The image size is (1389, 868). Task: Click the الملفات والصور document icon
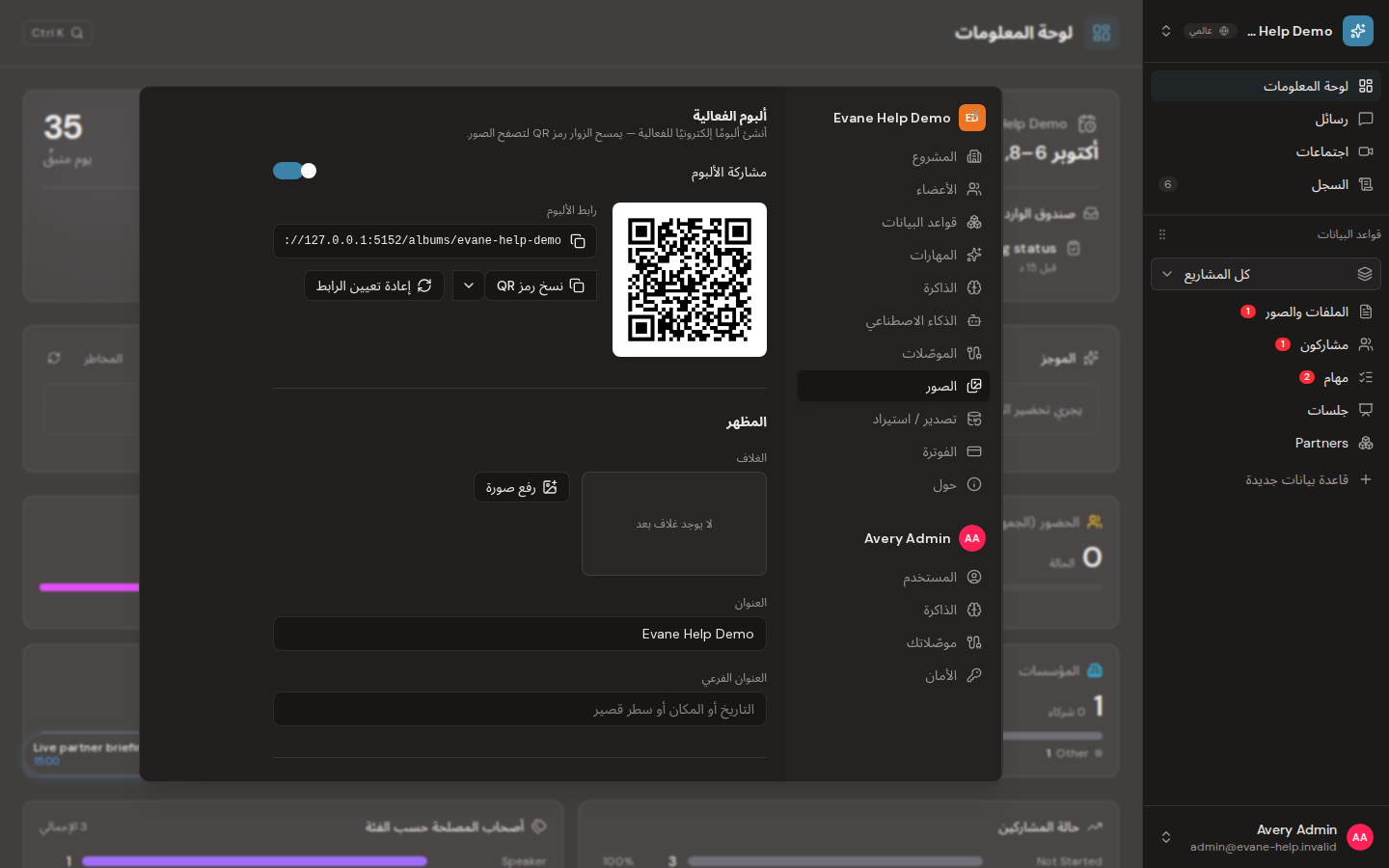pyautogui.click(x=1366, y=312)
